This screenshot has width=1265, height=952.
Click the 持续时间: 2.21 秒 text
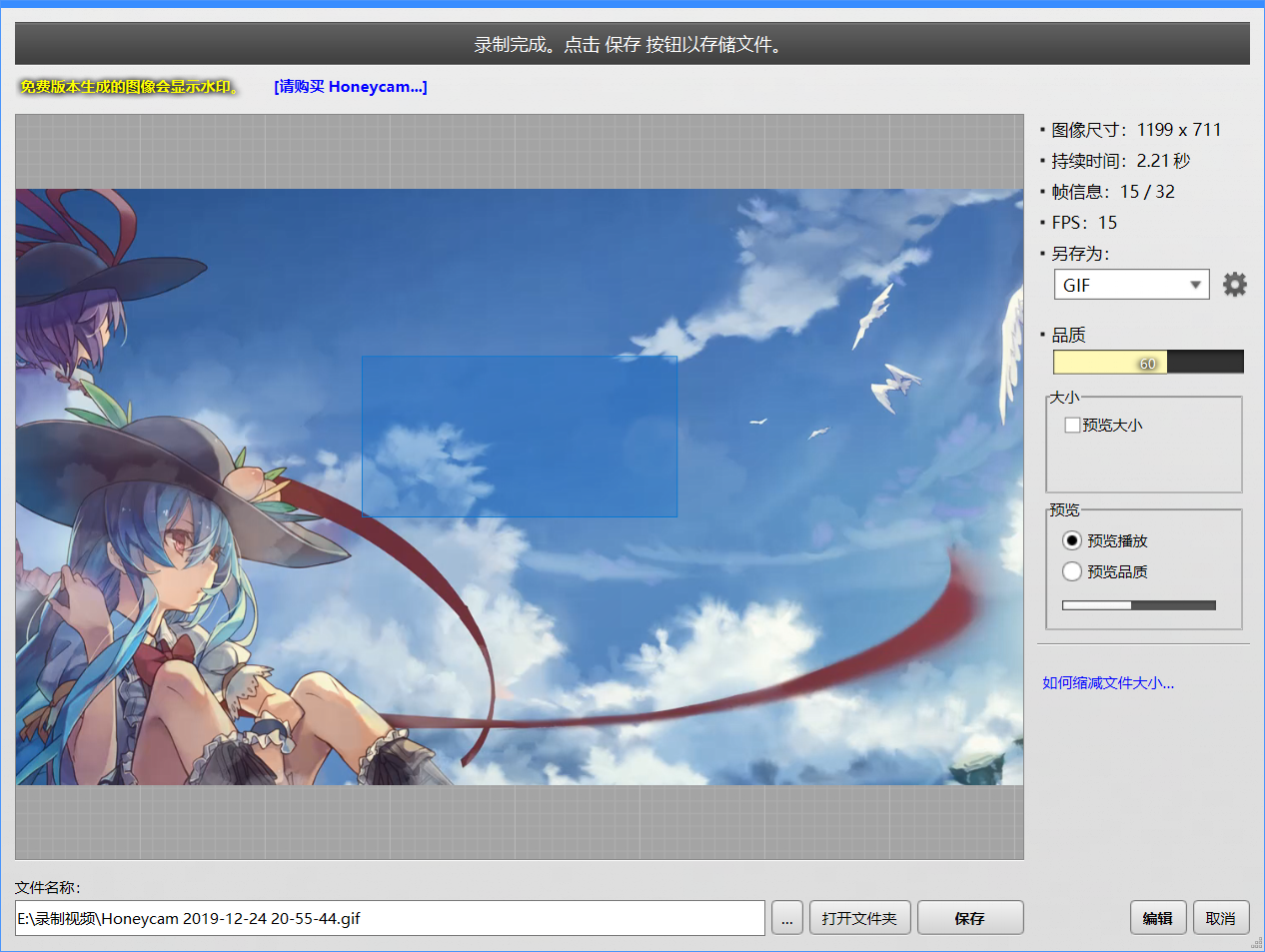(1121, 161)
